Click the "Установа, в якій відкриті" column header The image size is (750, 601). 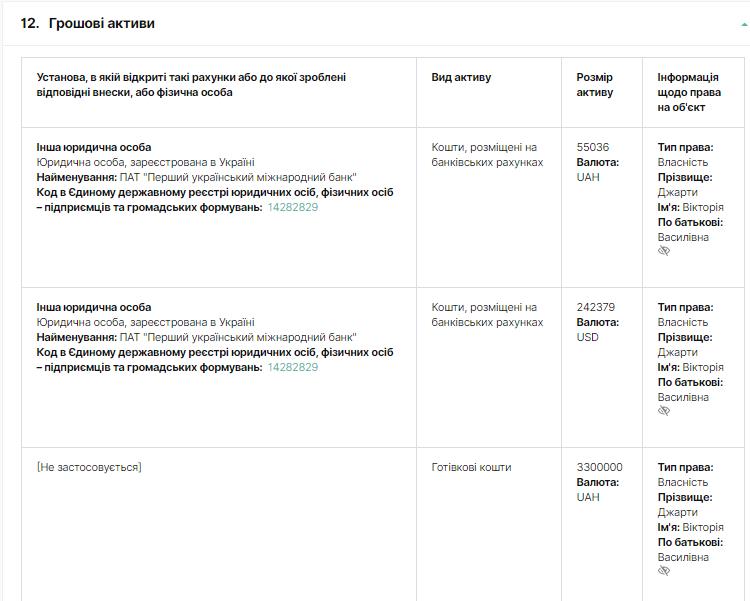coord(192,85)
